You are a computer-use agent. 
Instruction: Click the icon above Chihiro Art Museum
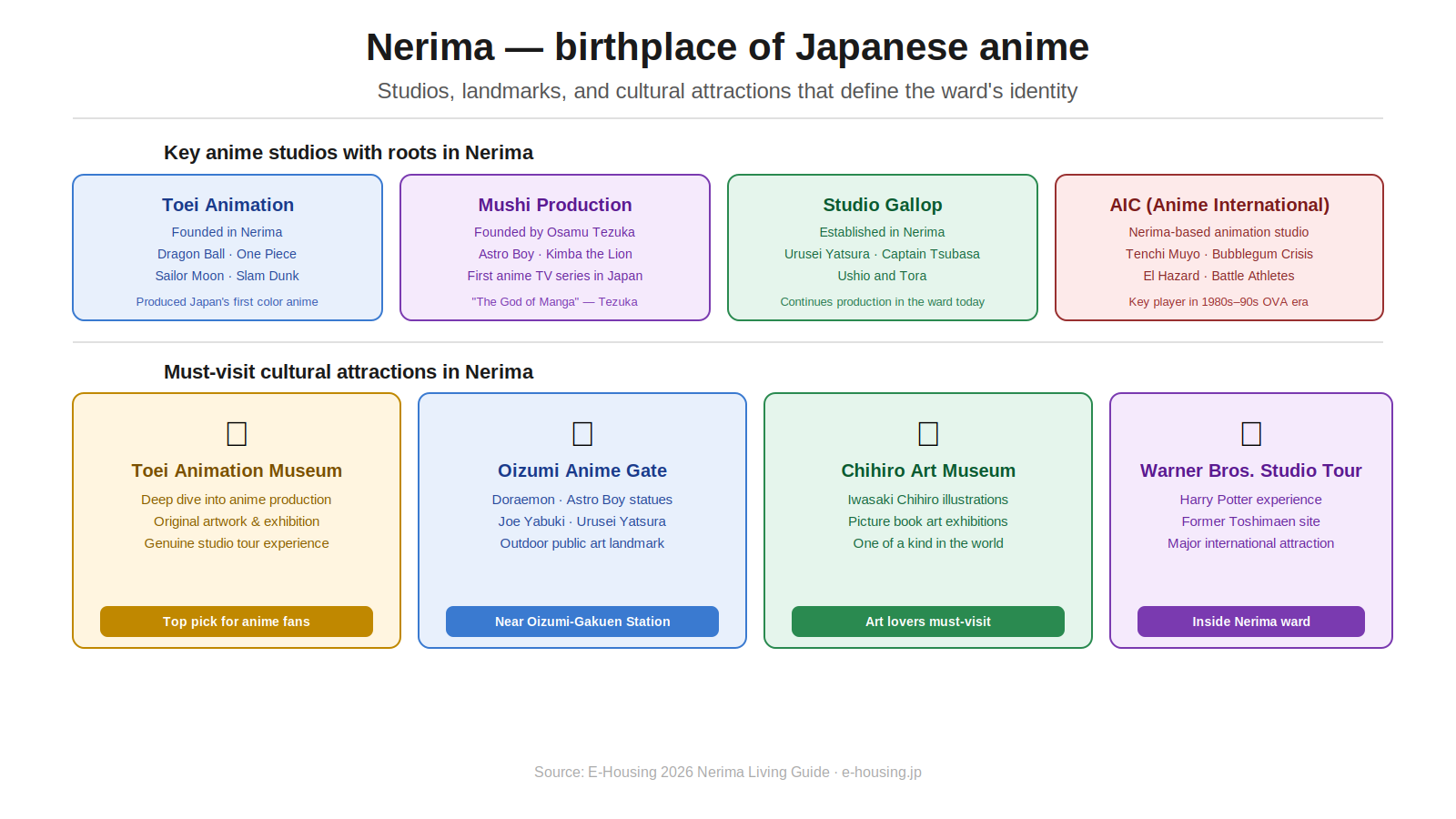928,433
